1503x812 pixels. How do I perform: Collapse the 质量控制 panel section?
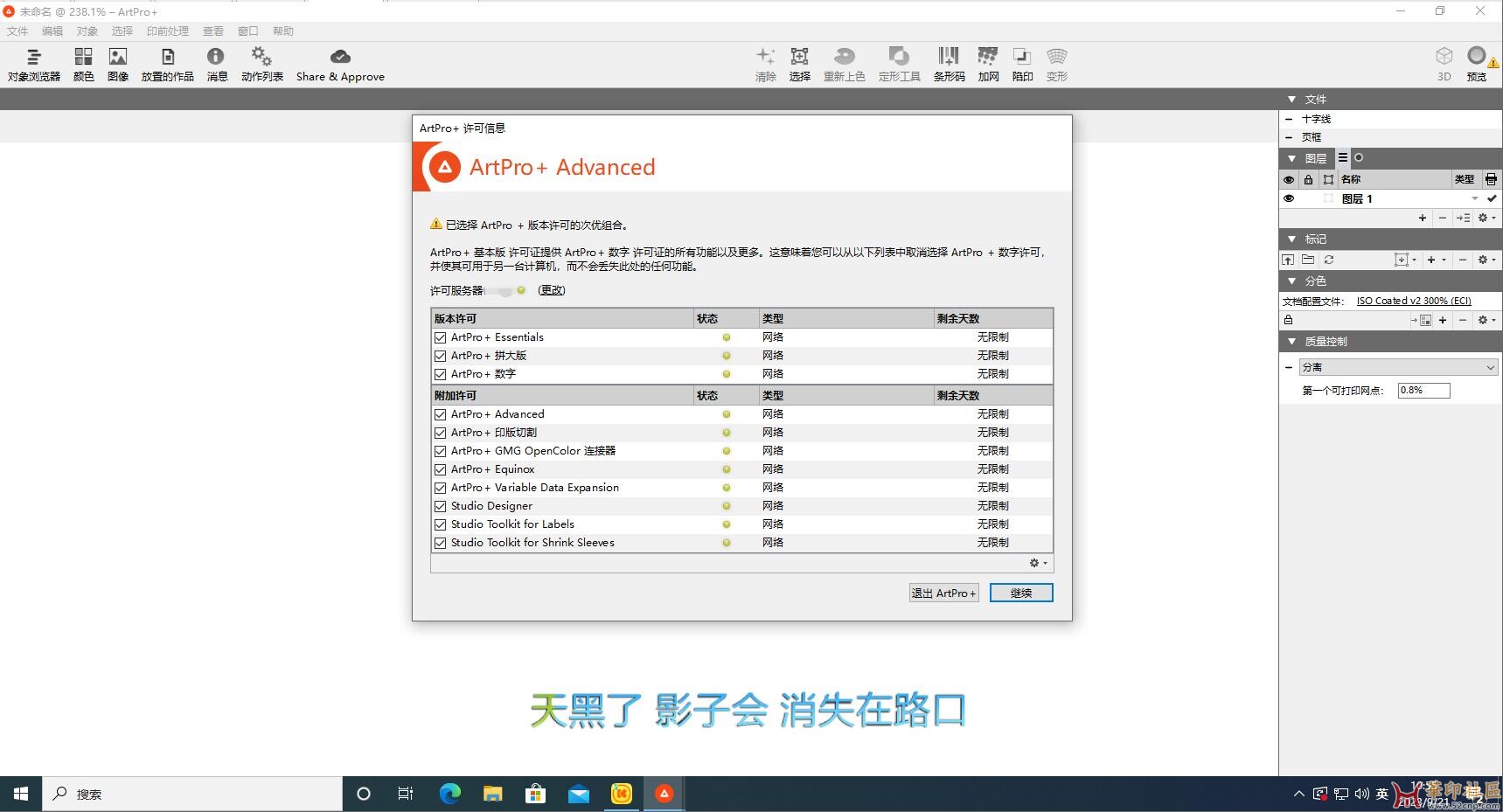point(1291,341)
